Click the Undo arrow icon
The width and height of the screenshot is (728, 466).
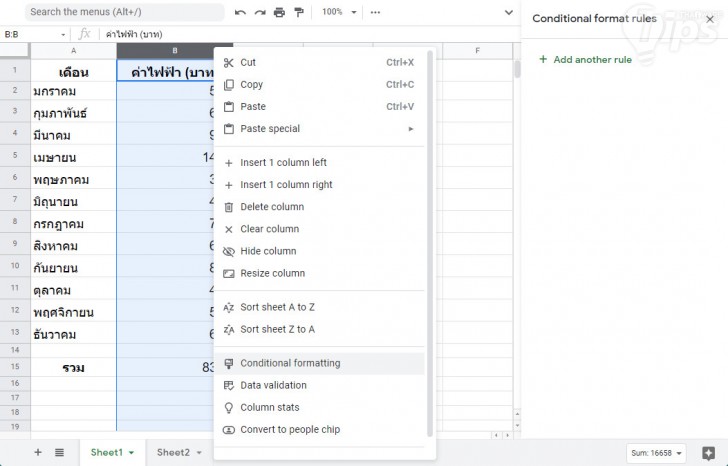point(240,13)
